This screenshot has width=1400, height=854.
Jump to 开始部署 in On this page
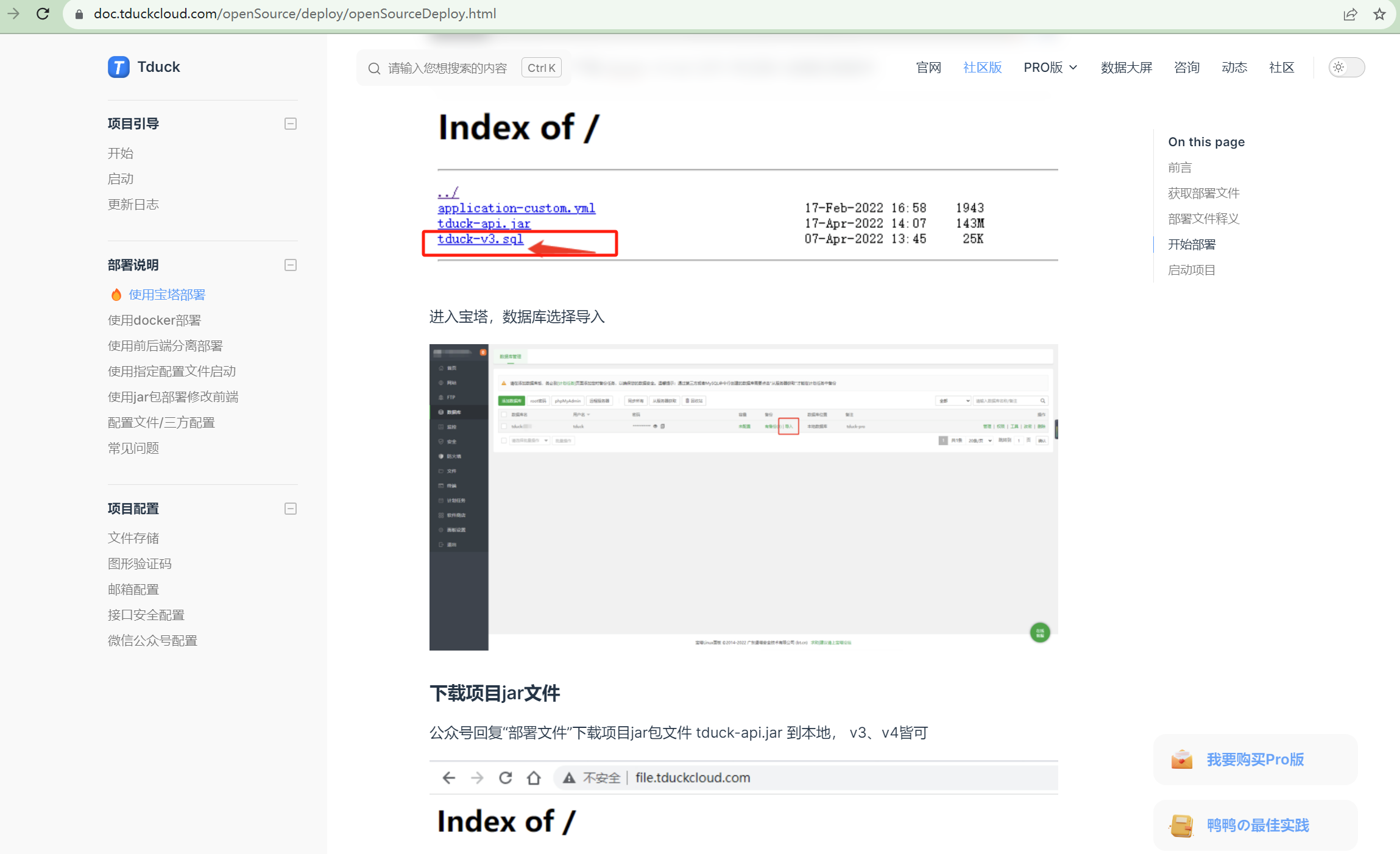click(1192, 244)
